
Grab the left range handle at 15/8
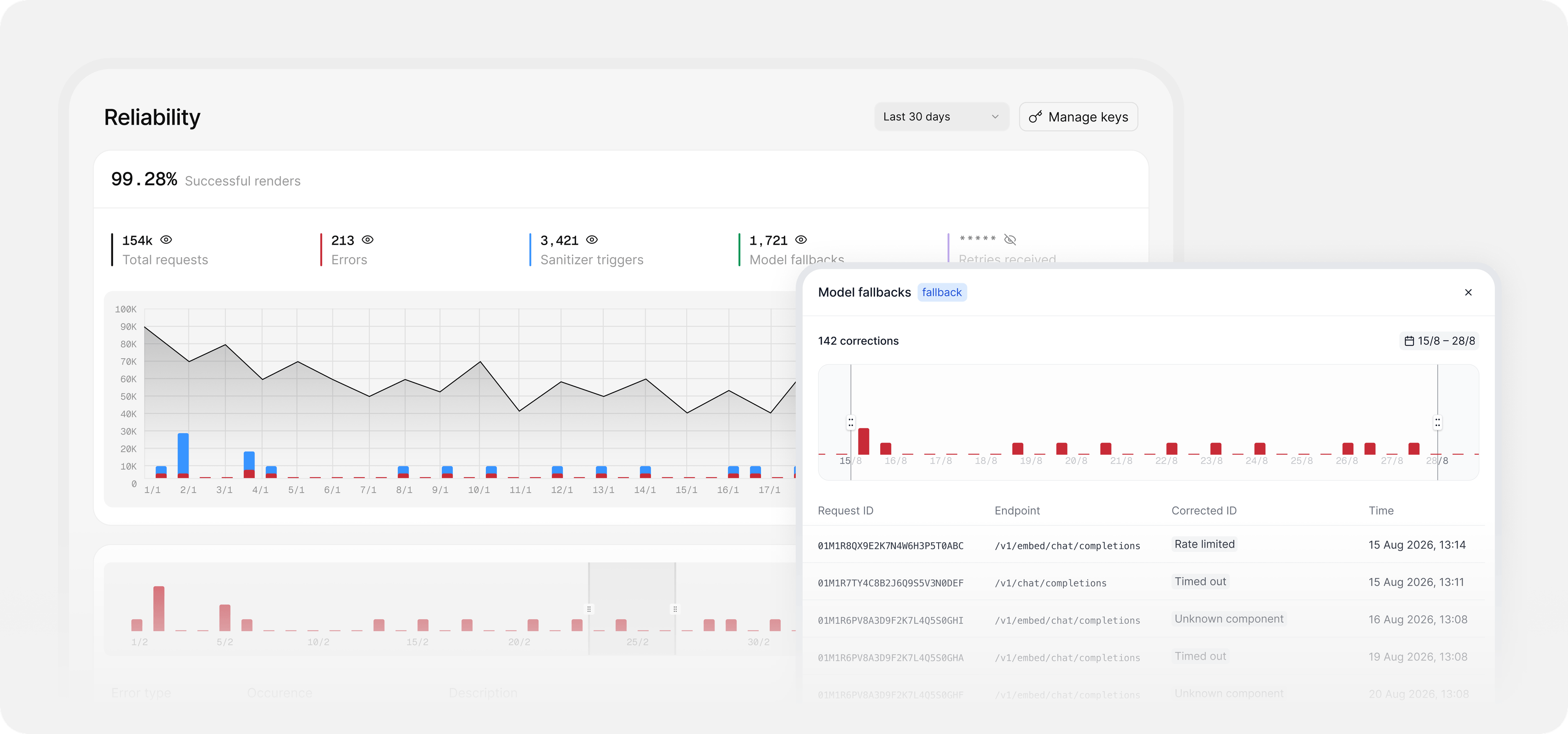point(851,422)
